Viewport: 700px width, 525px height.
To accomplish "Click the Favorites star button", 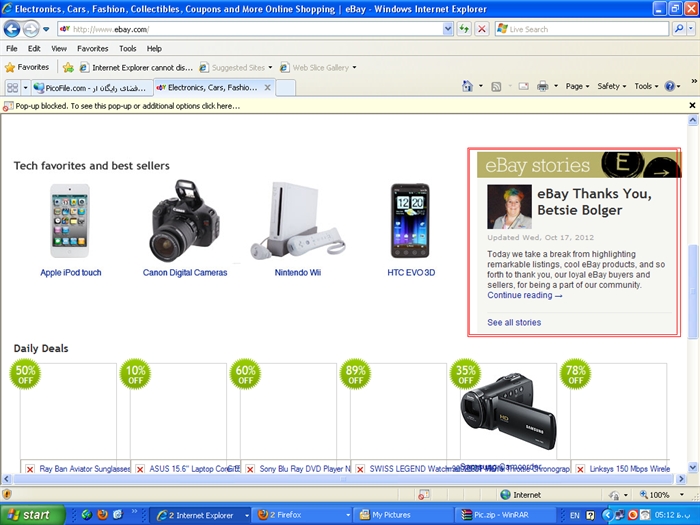I will tap(27, 67).
